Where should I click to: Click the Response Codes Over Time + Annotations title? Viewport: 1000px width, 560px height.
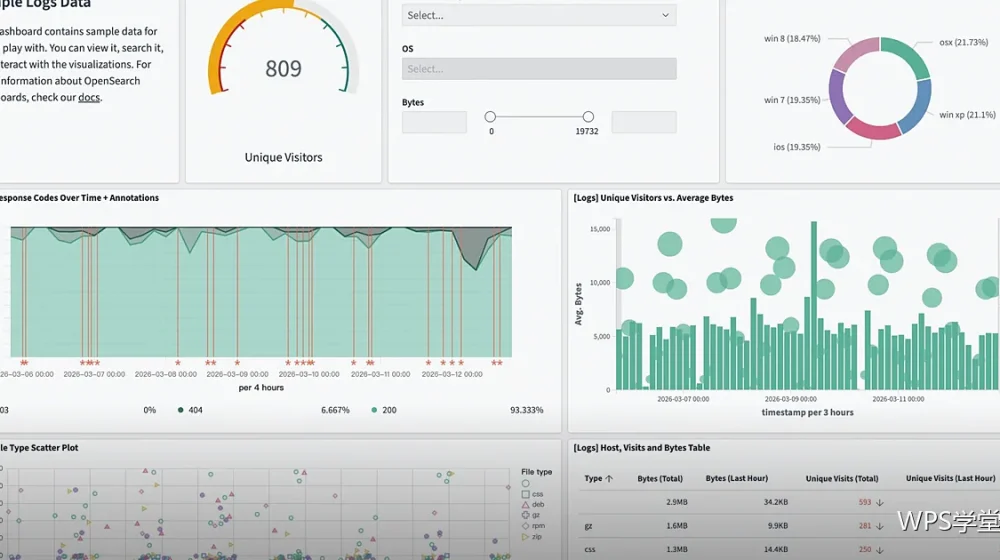click(79, 198)
